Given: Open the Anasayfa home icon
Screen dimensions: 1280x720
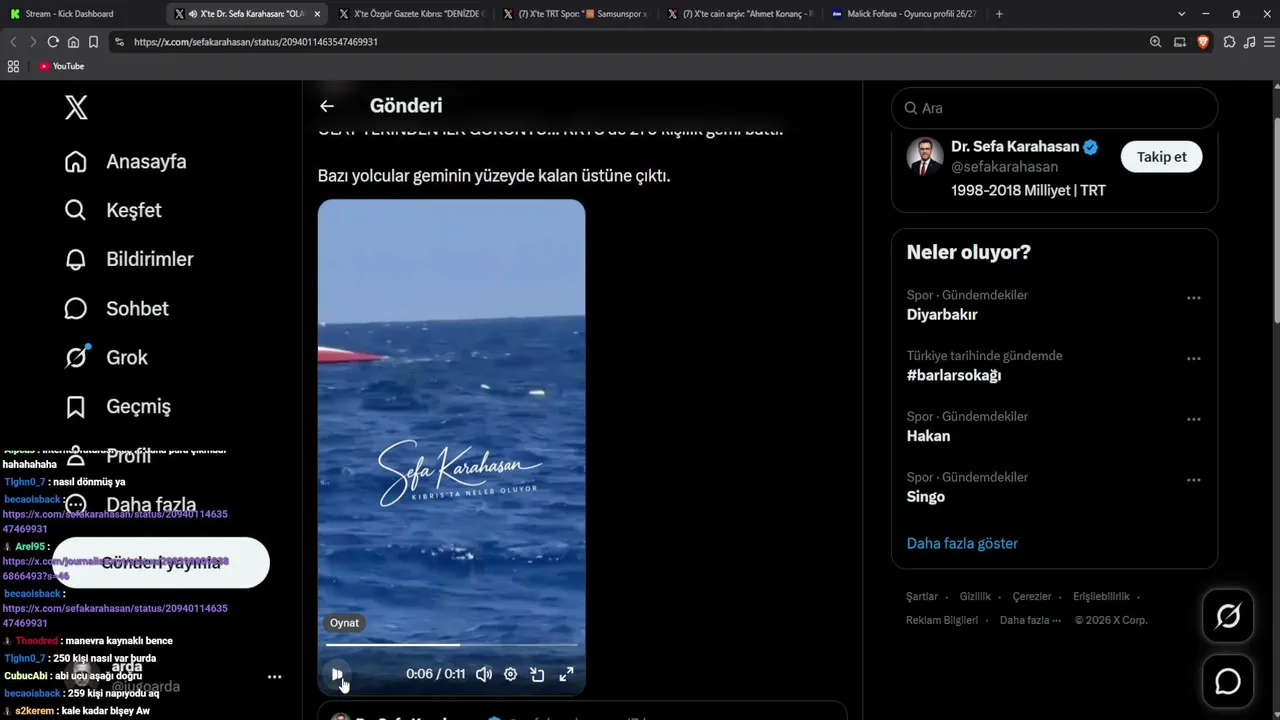Looking at the screenshot, I should [x=75, y=162].
